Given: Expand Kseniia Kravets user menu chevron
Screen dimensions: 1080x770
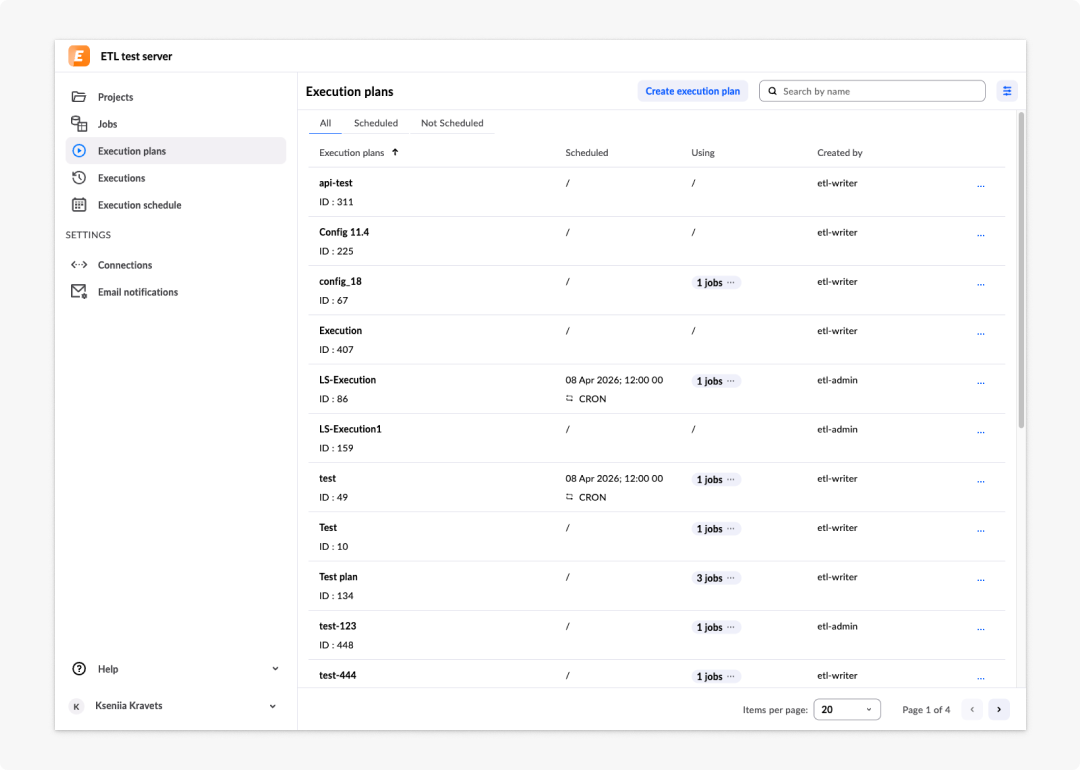Looking at the screenshot, I should [x=273, y=706].
